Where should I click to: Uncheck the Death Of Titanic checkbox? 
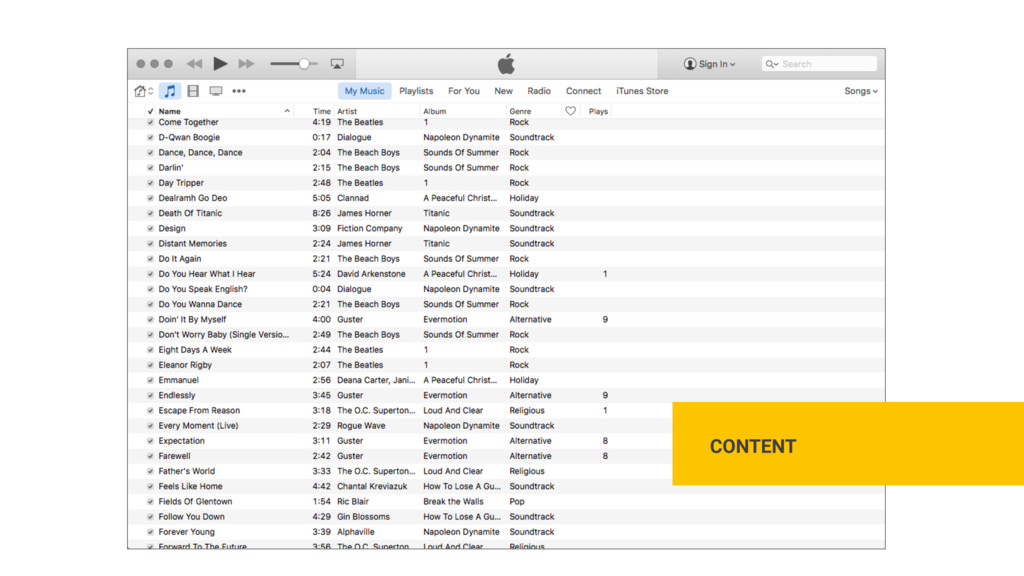[x=150, y=214]
